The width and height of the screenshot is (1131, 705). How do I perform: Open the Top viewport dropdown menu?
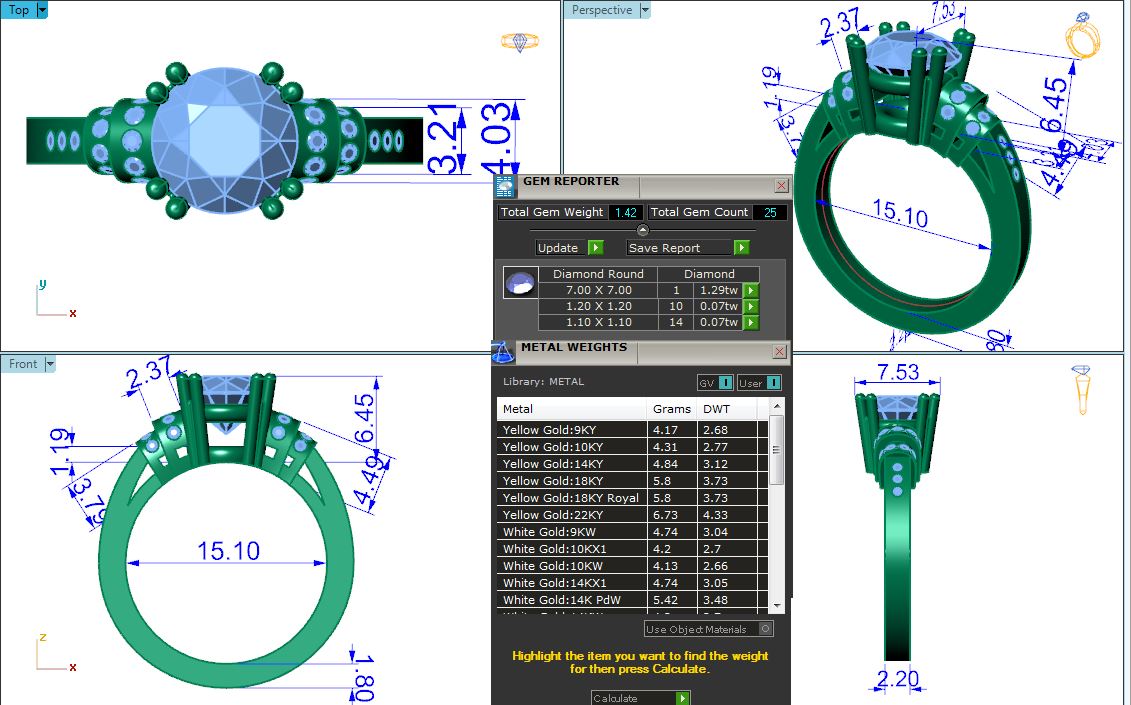tap(41, 10)
